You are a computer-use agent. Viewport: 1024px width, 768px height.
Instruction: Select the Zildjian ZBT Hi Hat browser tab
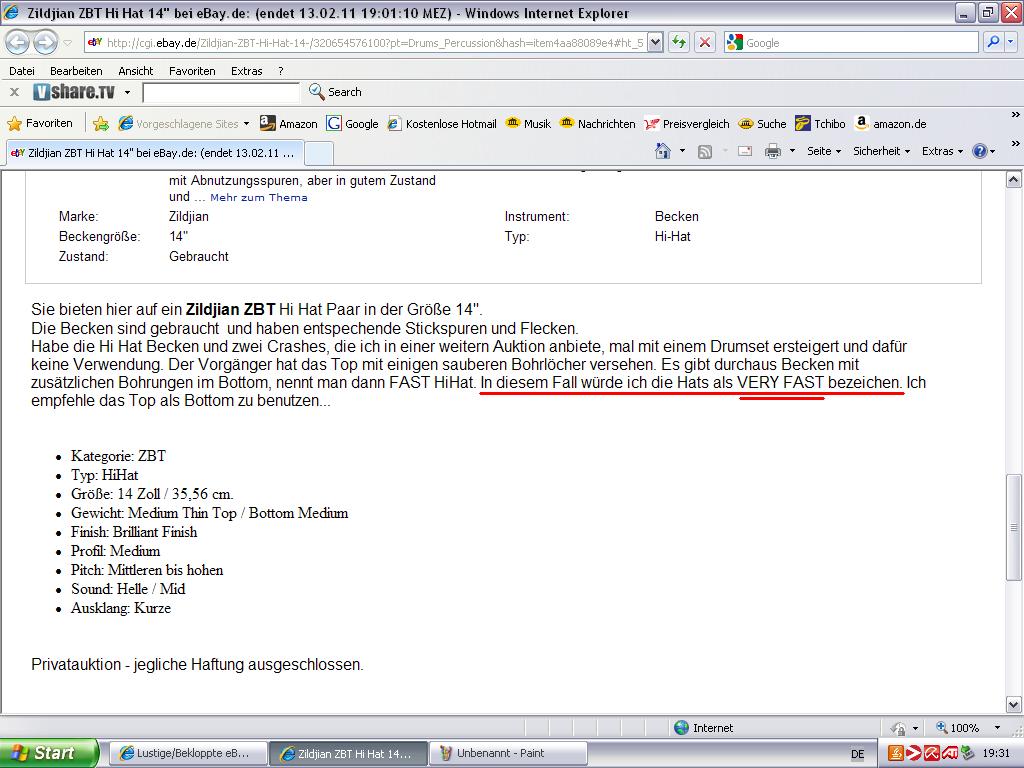[x=154, y=153]
